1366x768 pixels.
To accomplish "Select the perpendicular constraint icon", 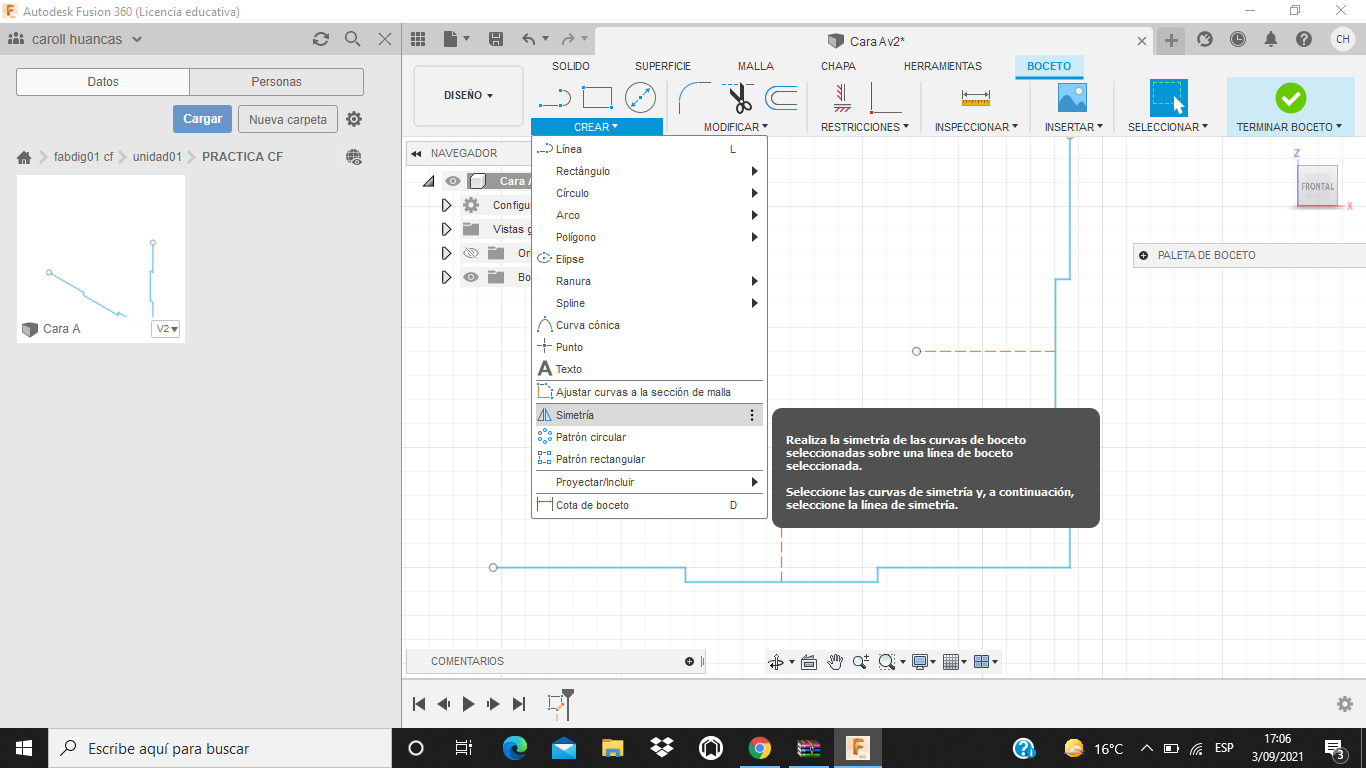I will click(885, 97).
